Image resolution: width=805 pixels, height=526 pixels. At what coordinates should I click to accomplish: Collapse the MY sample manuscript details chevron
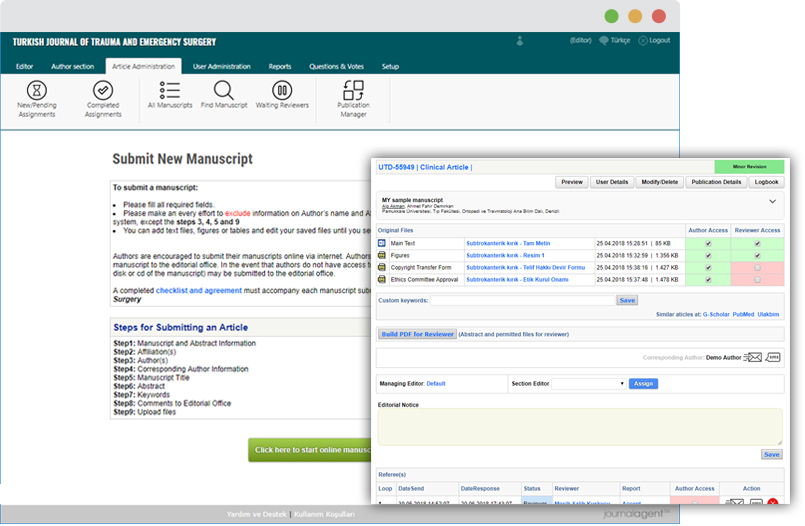pos(772,201)
